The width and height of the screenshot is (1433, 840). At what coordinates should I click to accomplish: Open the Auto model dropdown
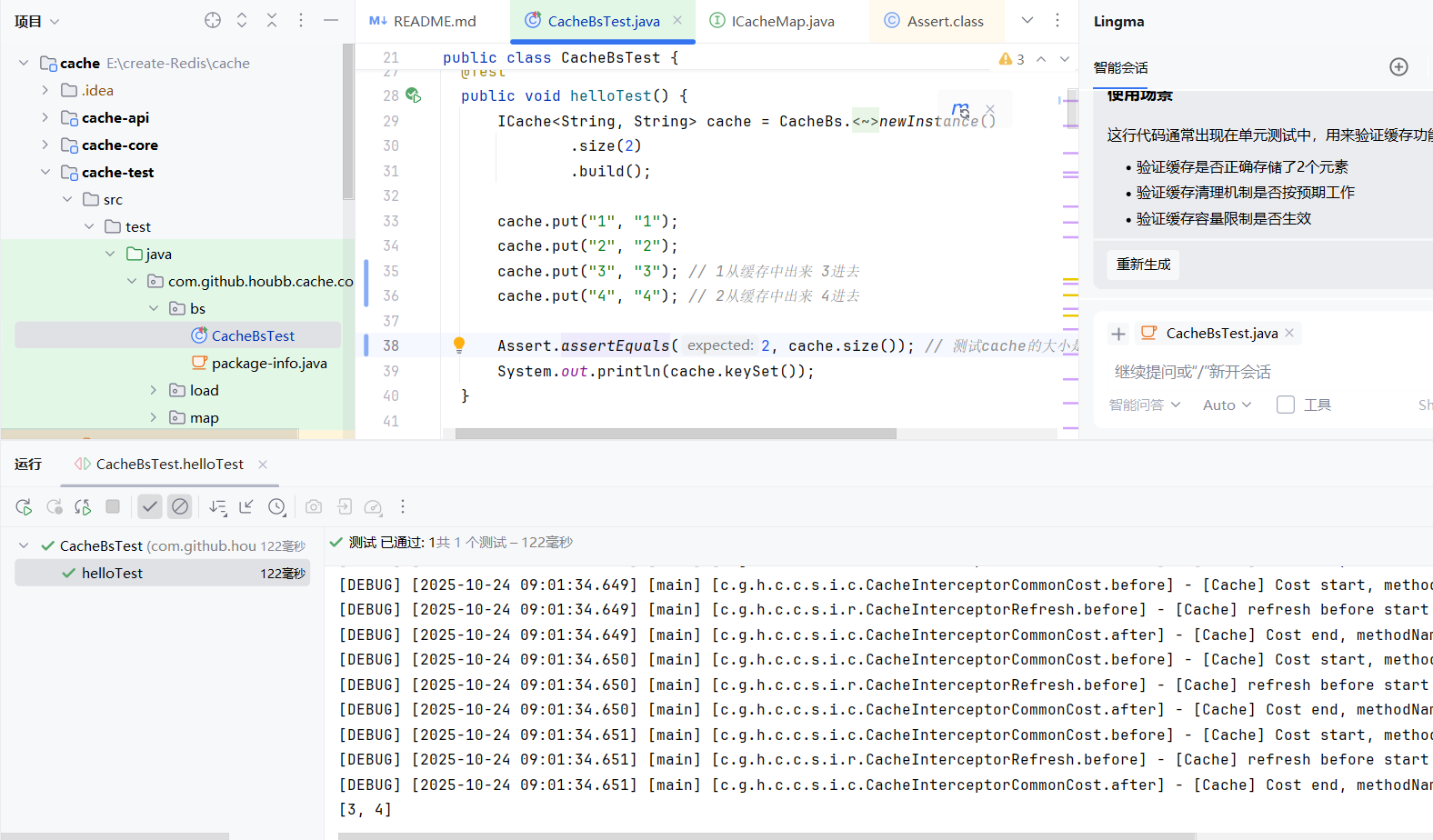1227,405
